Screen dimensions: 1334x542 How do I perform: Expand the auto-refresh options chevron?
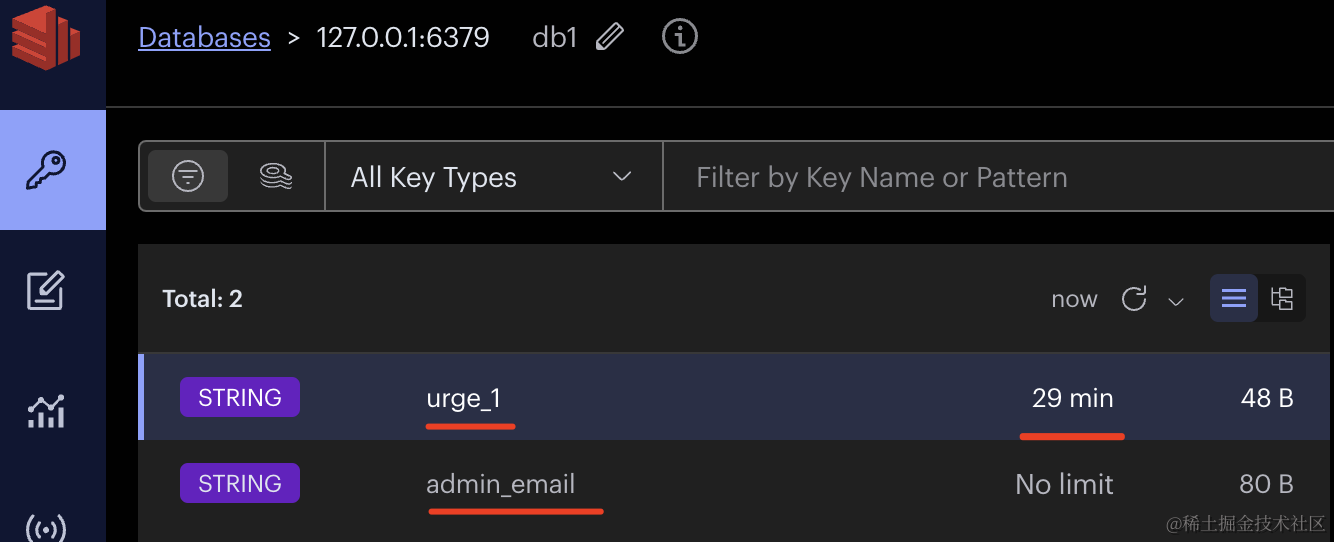(1176, 301)
